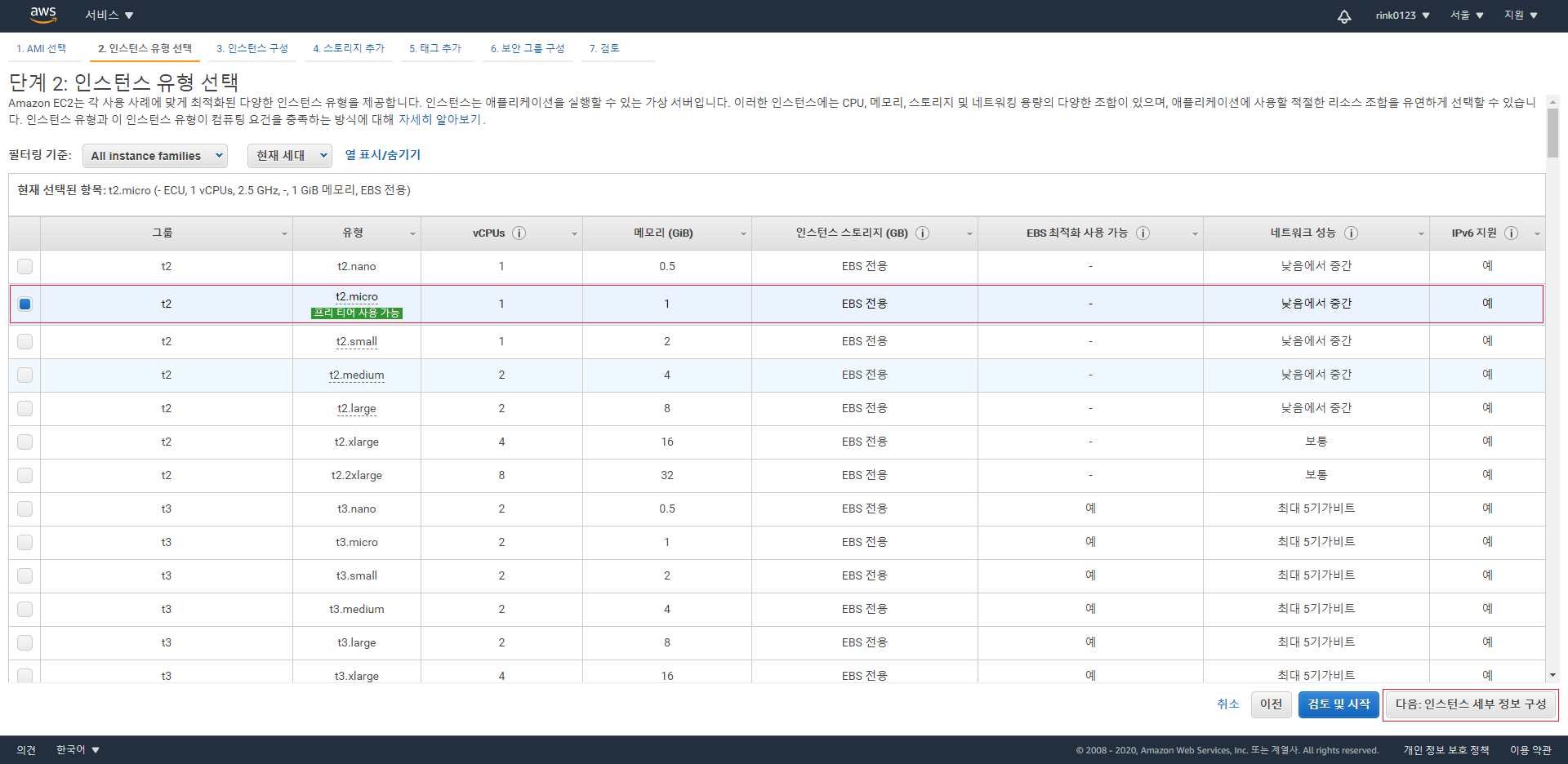This screenshot has width=1568, height=764.
Task: Select the t2.2xlarge instance checkbox
Action: coord(25,475)
